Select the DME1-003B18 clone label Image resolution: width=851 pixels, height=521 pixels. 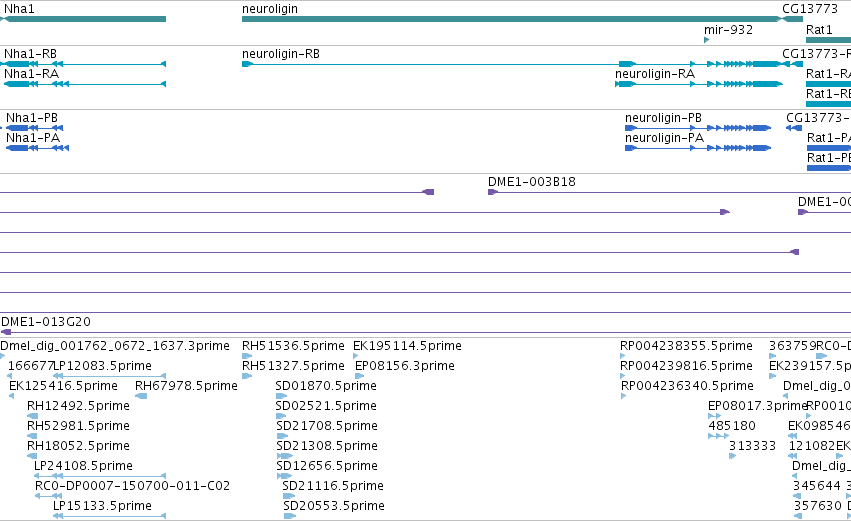point(532,182)
